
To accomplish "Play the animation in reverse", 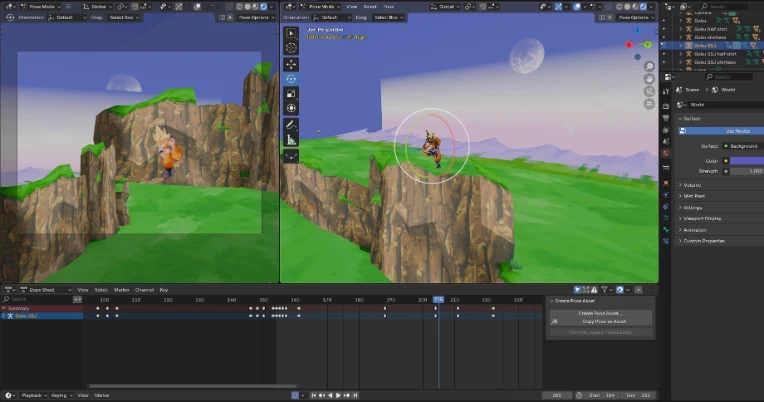I will coord(330,395).
